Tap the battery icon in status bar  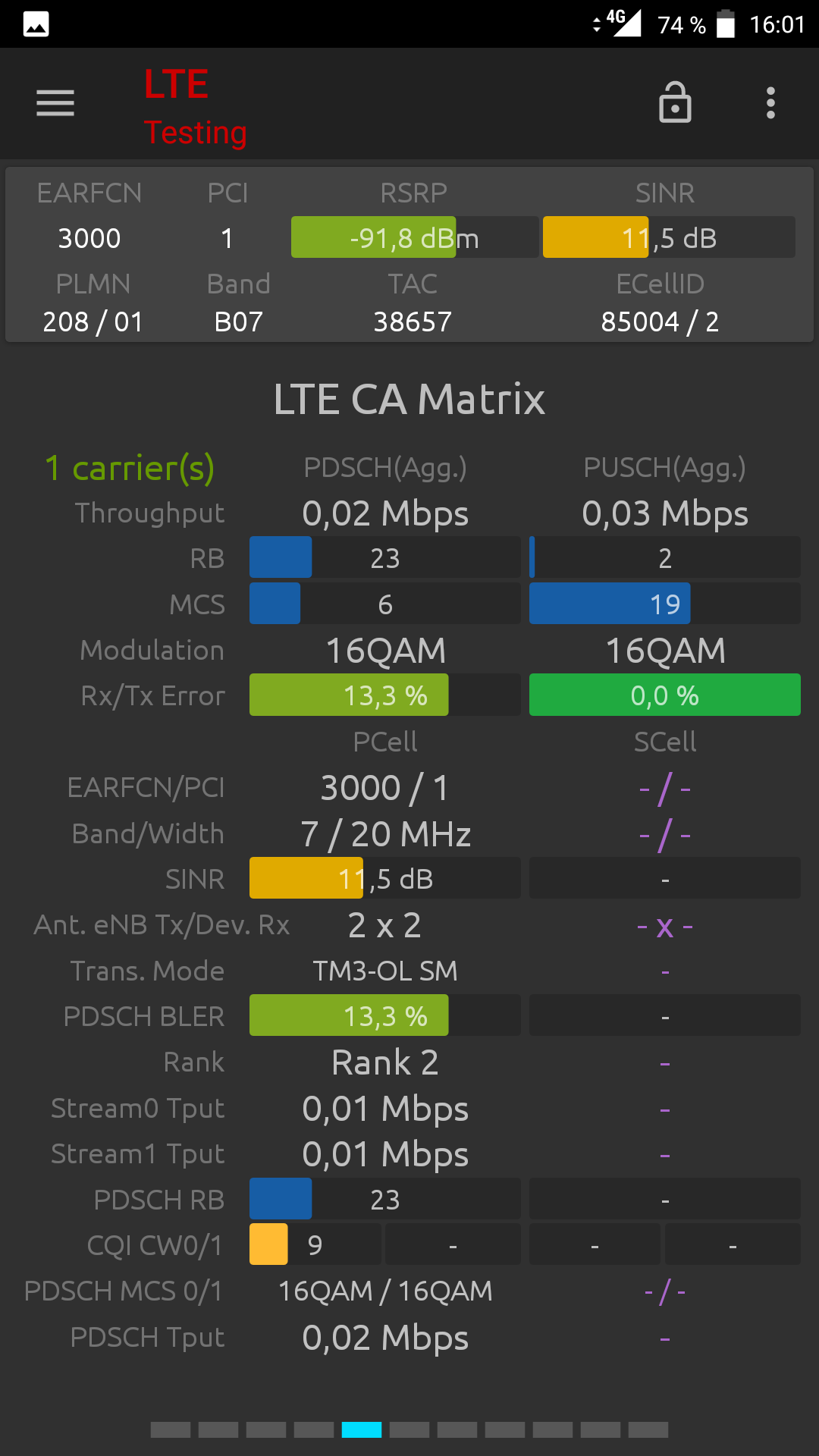(726, 24)
